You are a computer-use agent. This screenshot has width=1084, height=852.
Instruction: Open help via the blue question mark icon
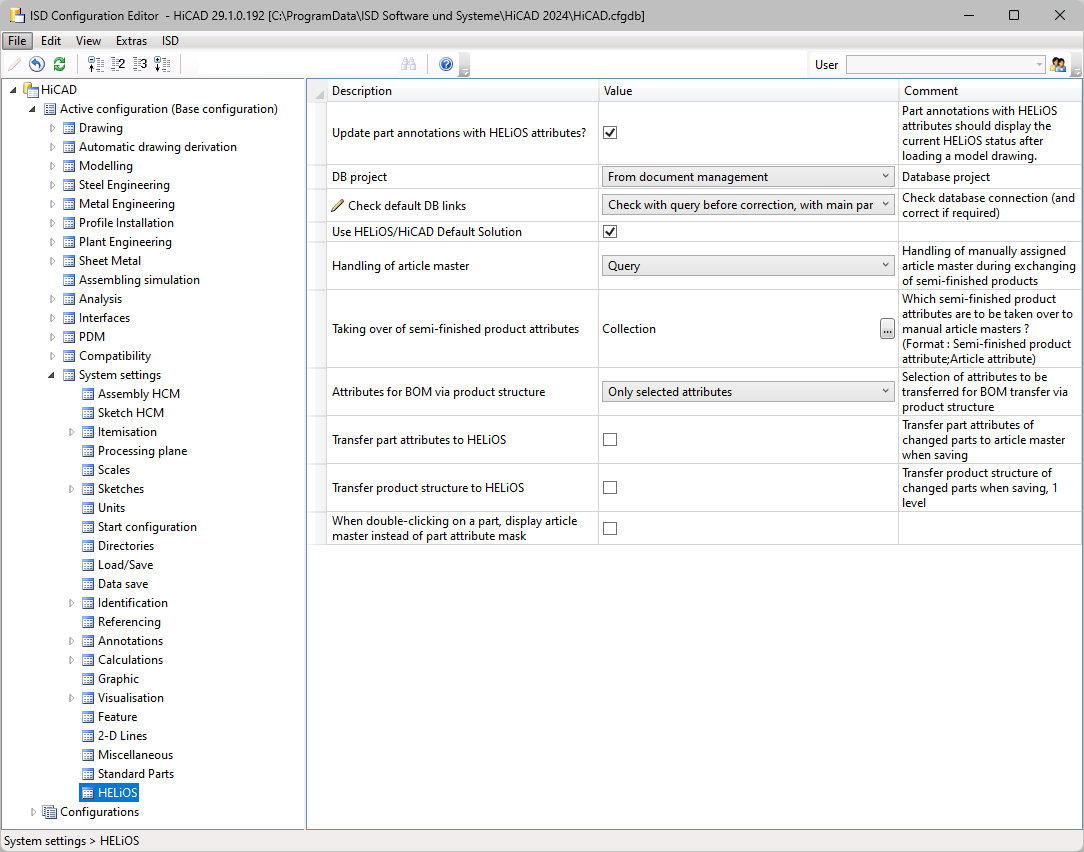point(446,64)
